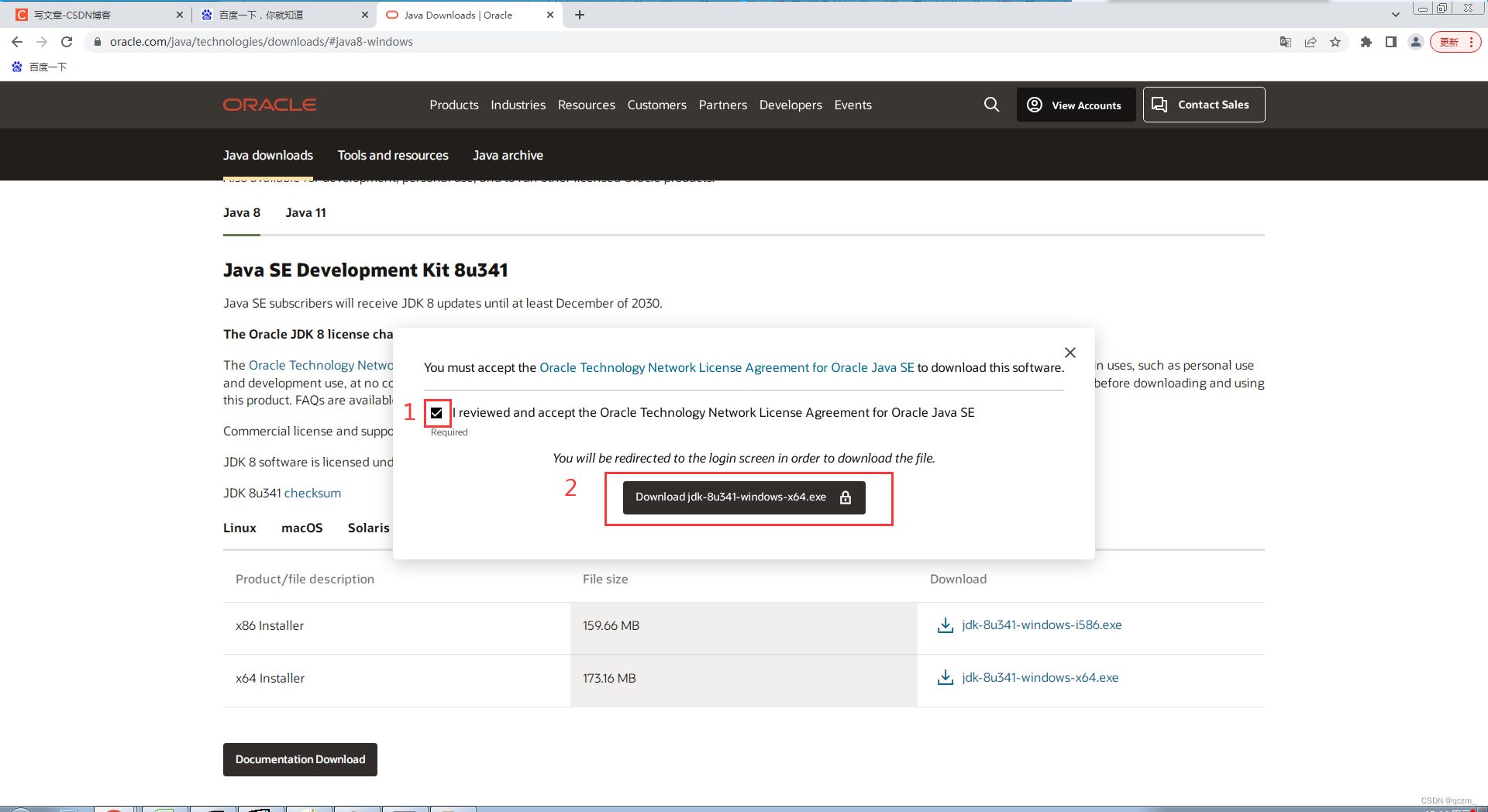The image size is (1488, 812).
Task: Open the JDK 8u341 checksum link
Action: point(312,493)
